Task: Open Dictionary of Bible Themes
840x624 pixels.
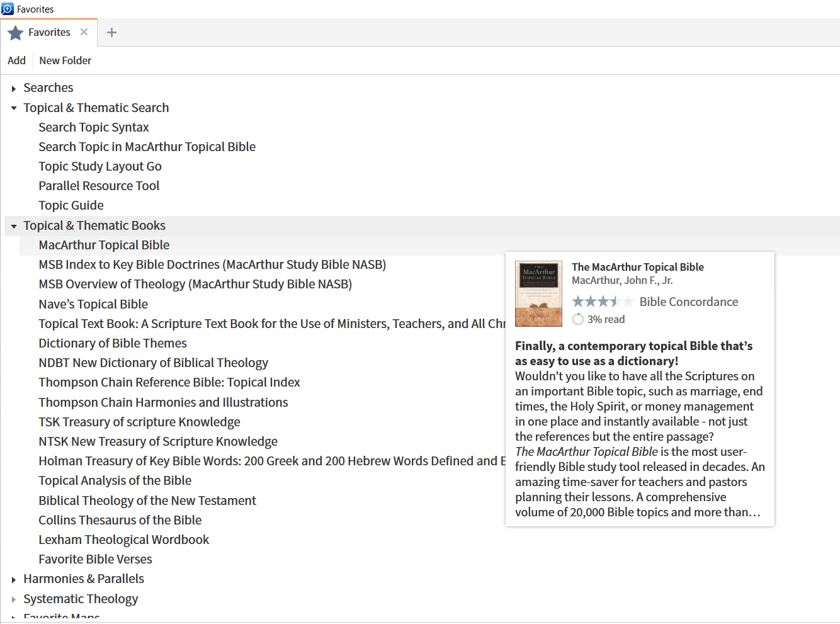Action: [112, 343]
